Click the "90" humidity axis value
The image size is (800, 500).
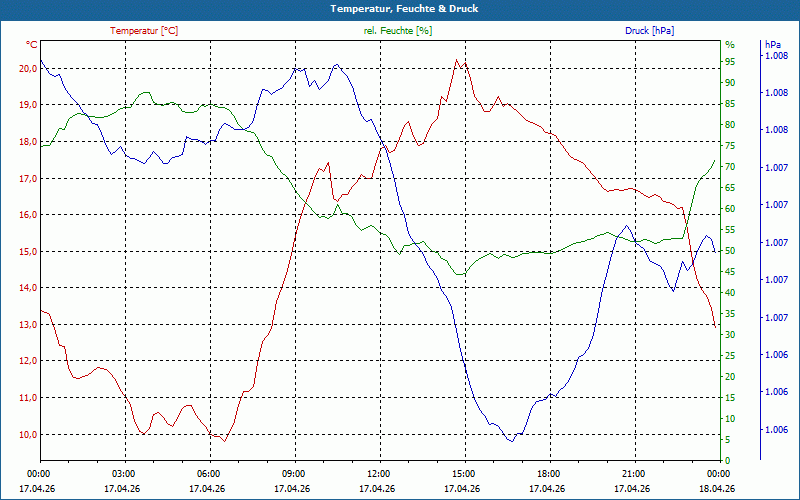point(730,83)
